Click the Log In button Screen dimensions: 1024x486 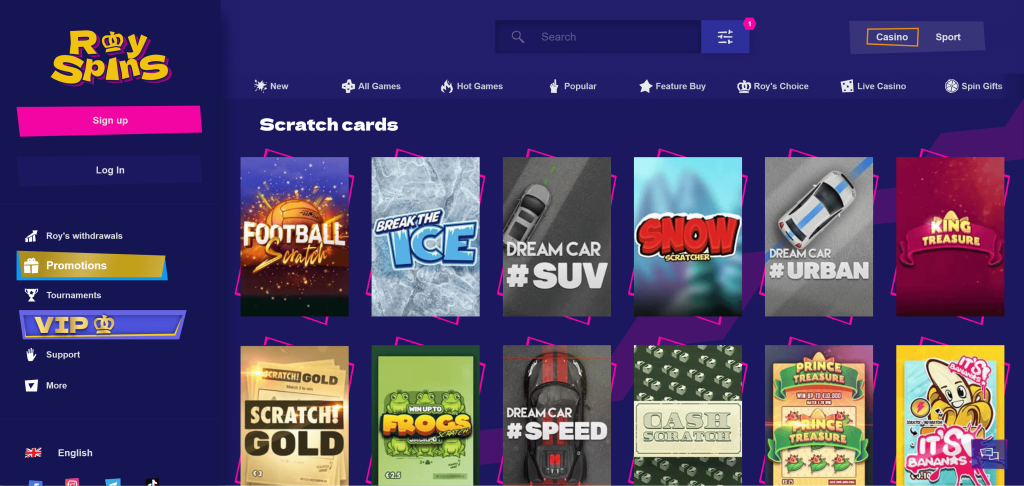[x=109, y=170]
